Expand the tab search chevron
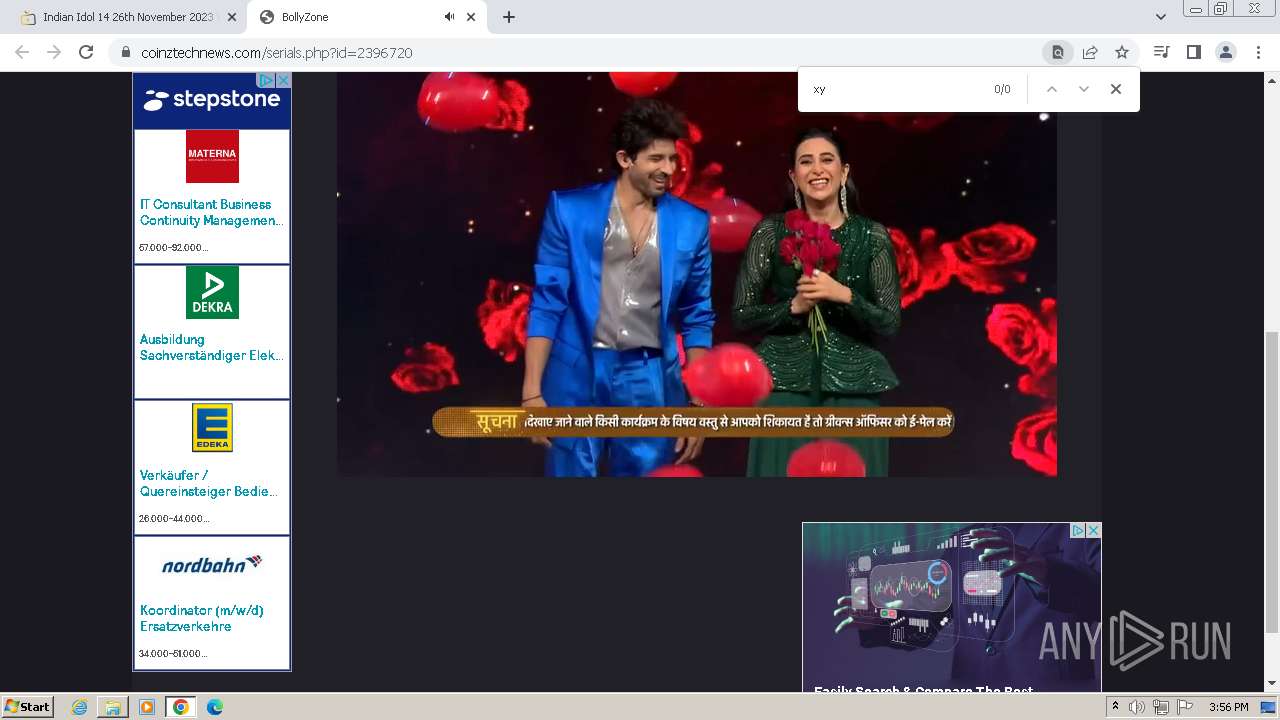The height and width of the screenshot is (720, 1280). click(1161, 17)
